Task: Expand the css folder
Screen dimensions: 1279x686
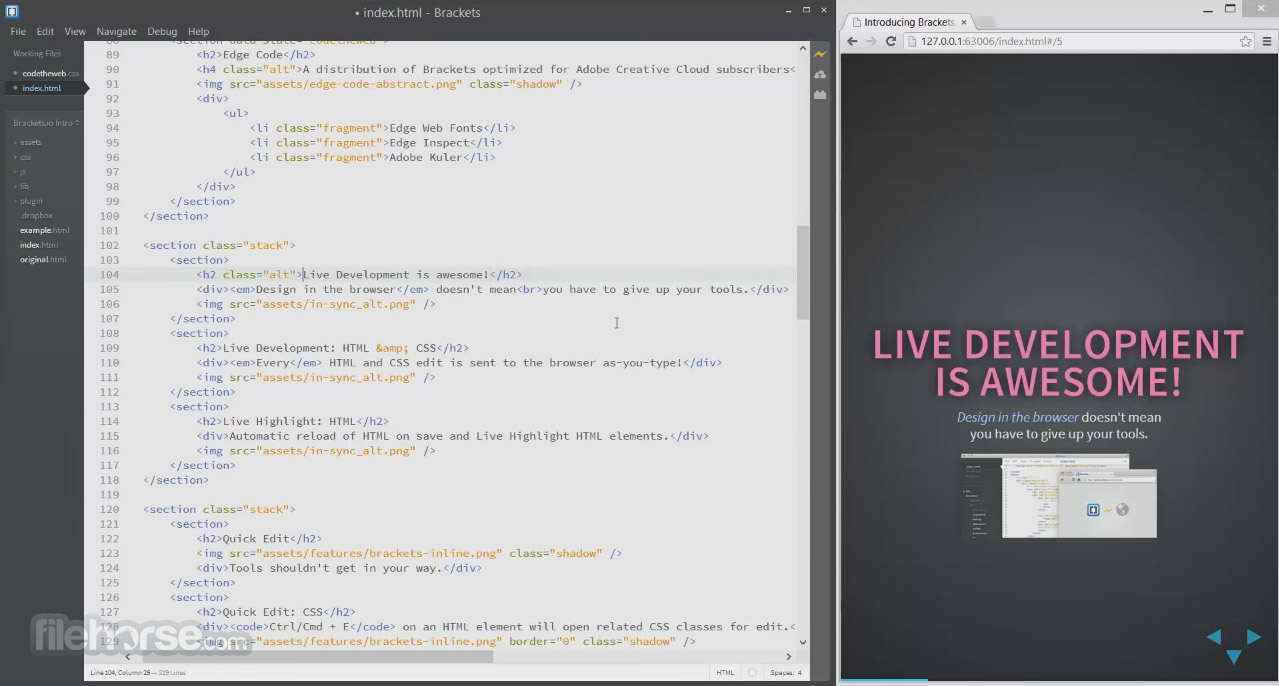Action: tap(25, 157)
